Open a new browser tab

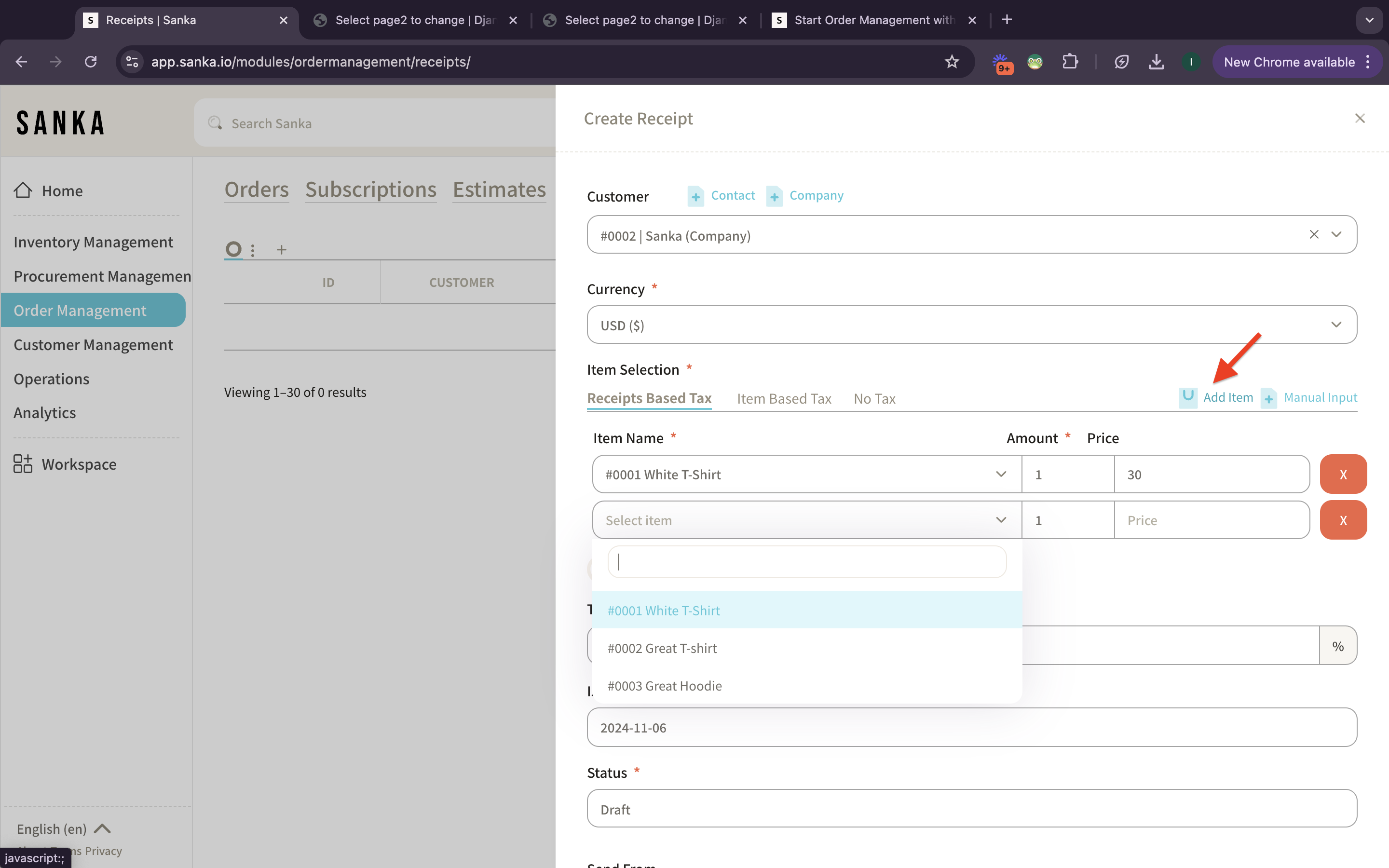1007,20
